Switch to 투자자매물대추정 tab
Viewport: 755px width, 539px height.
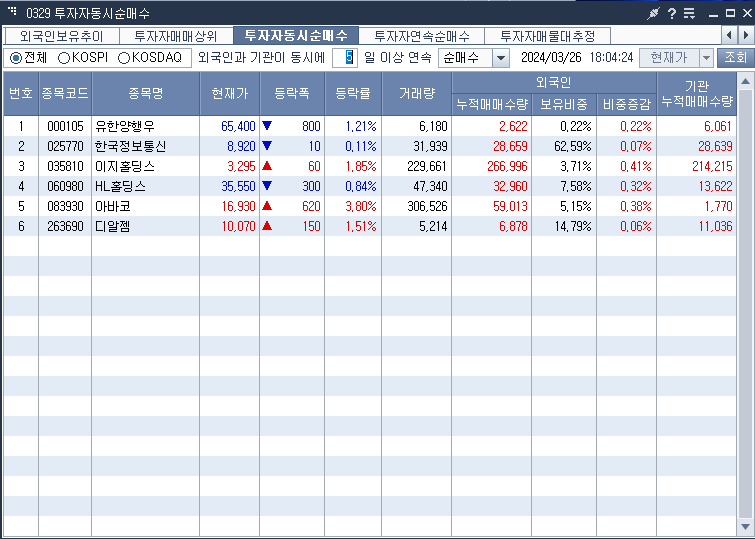click(x=547, y=36)
